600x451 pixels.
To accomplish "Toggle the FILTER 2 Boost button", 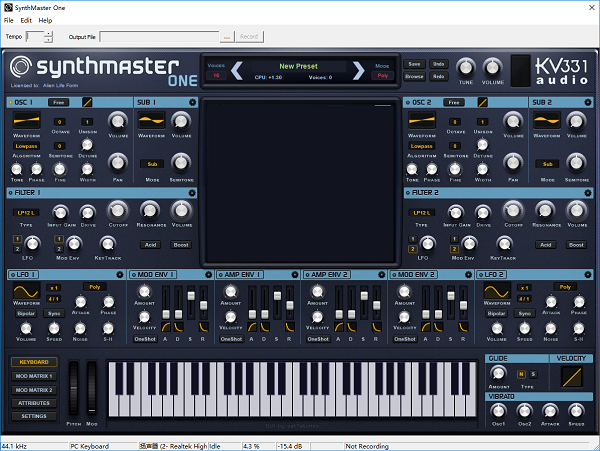I will [x=576, y=245].
